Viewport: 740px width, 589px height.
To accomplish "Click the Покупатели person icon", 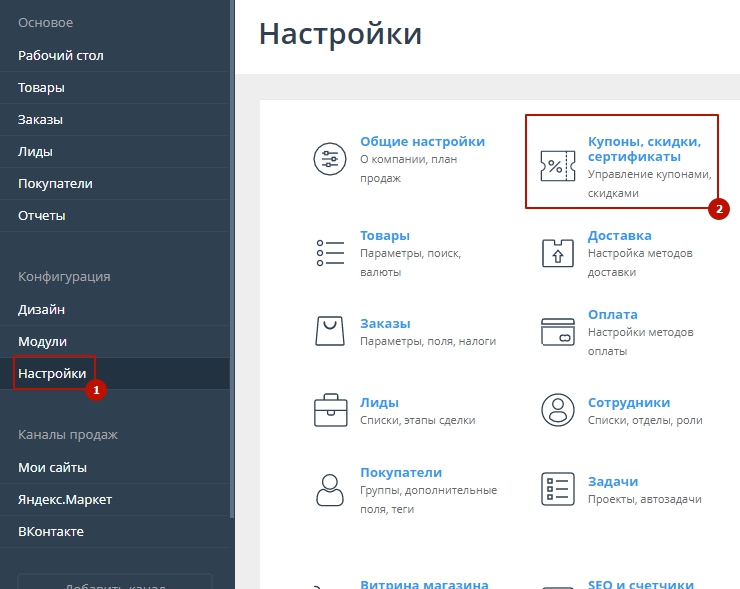I will (329, 489).
